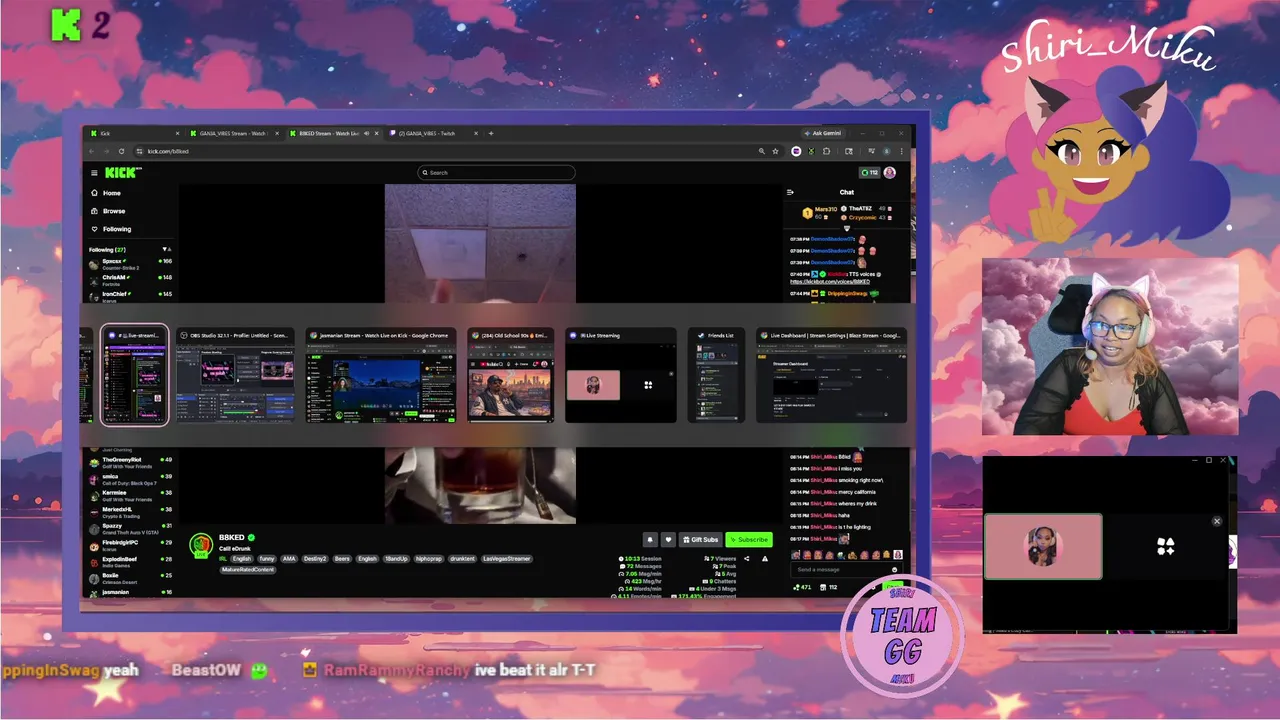Click the pink avatar tile in preview window

(1043, 547)
